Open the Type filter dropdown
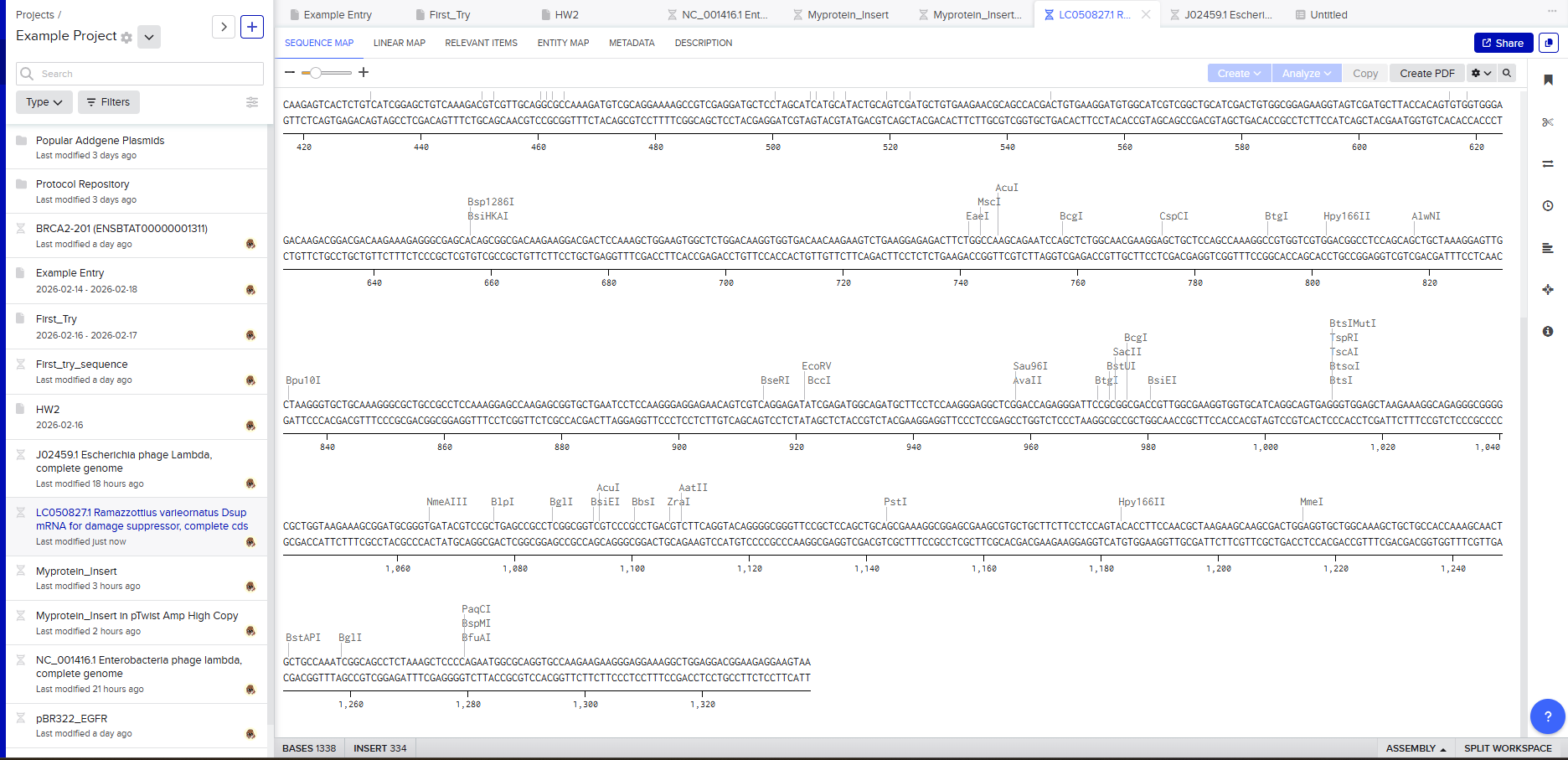The width and height of the screenshot is (1568, 760). click(44, 102)
